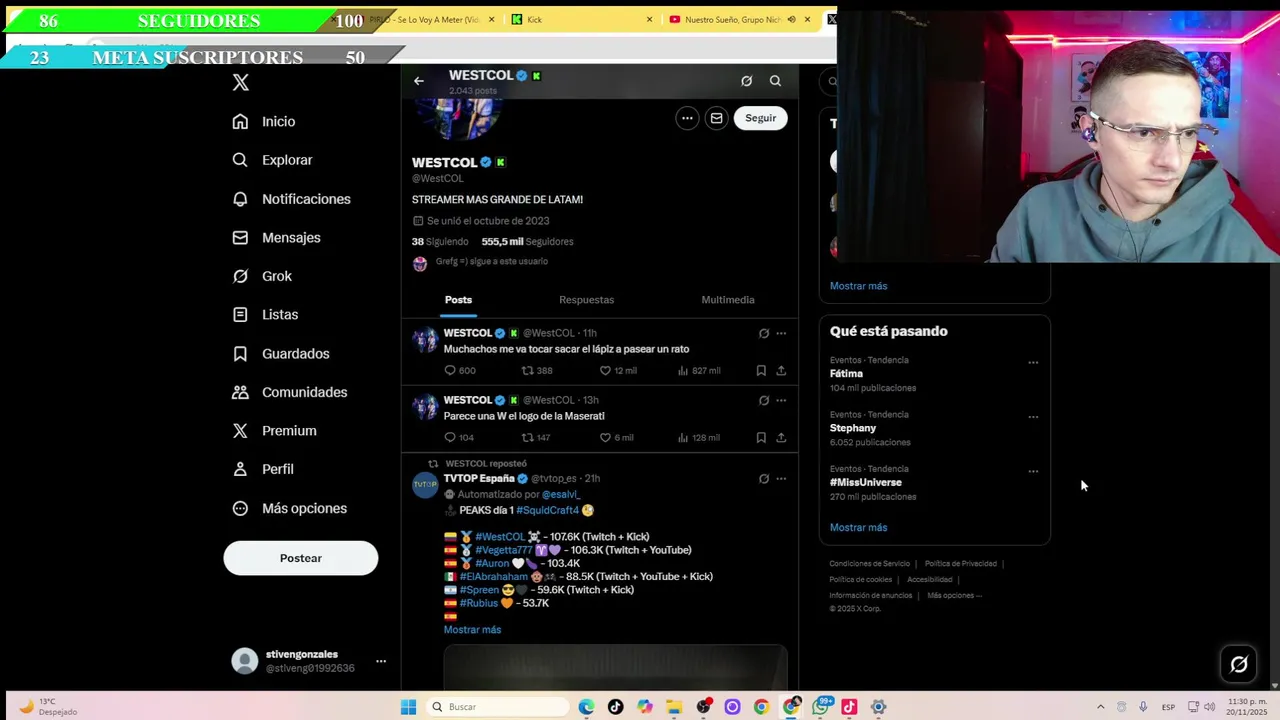Mute the Nuestro Sueño browser tab audio
This screenshot has height=720, width=1280.
[791, 19]
